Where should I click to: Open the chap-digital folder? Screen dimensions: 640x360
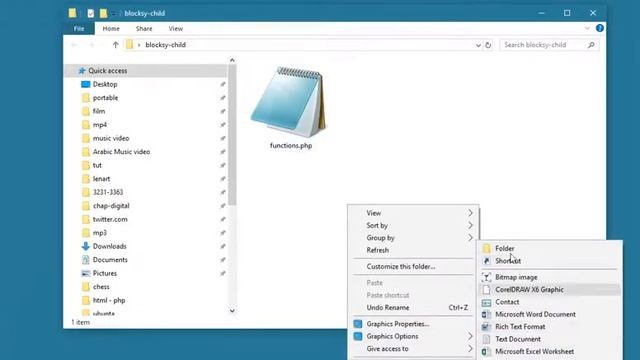click(111, 206)
